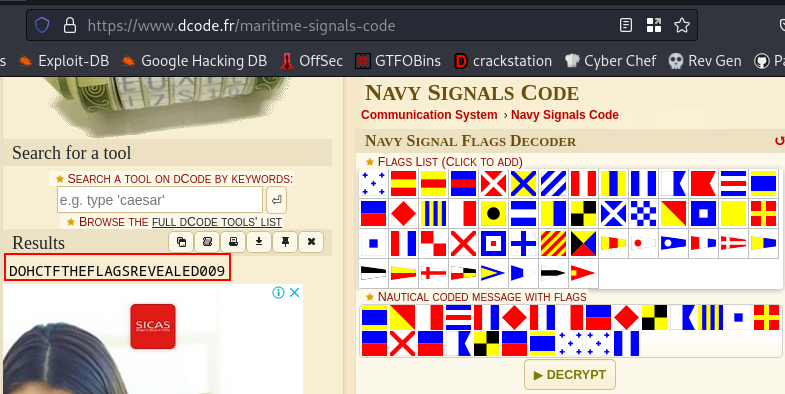The width and height of the screenshot is (785, 394).
Task: Open the Communication System breadcrumb link
Action: tap(429, 115)
